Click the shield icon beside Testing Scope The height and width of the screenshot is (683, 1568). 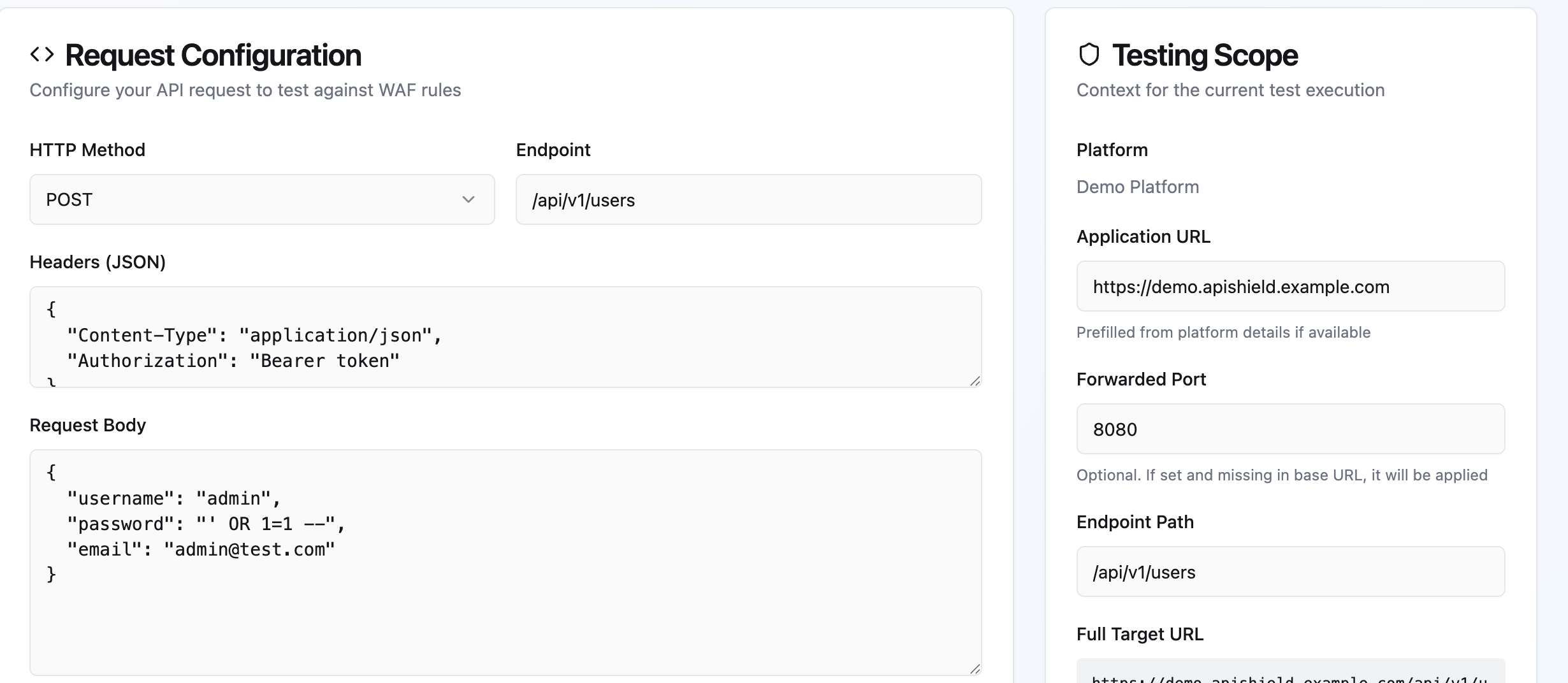tap(1089, 54)
